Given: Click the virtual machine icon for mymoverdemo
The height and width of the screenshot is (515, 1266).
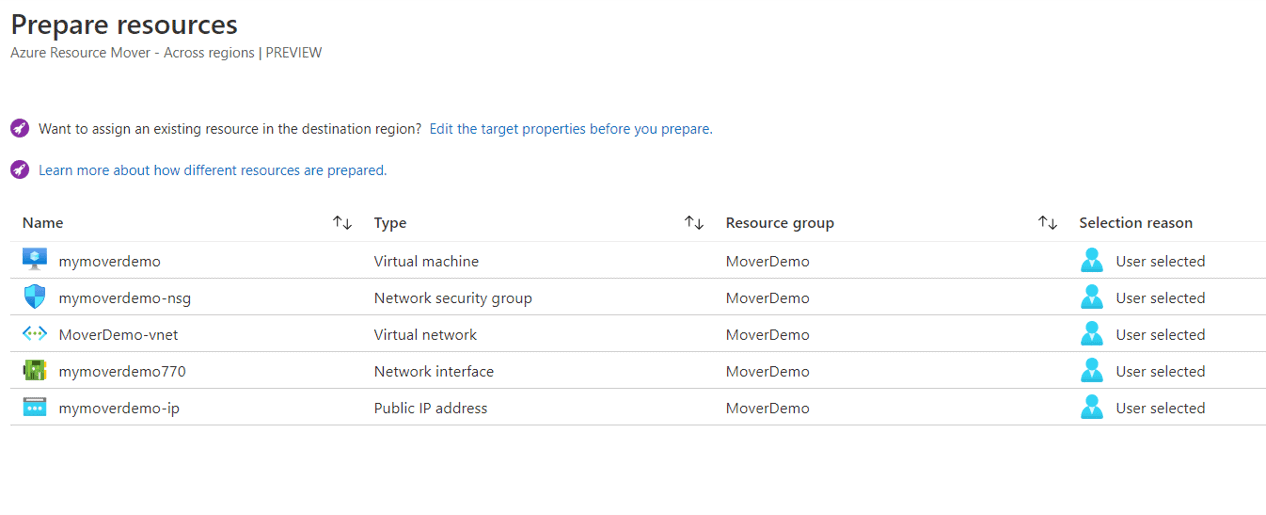Looking at the screenshot, I should [x=35, y=260].
